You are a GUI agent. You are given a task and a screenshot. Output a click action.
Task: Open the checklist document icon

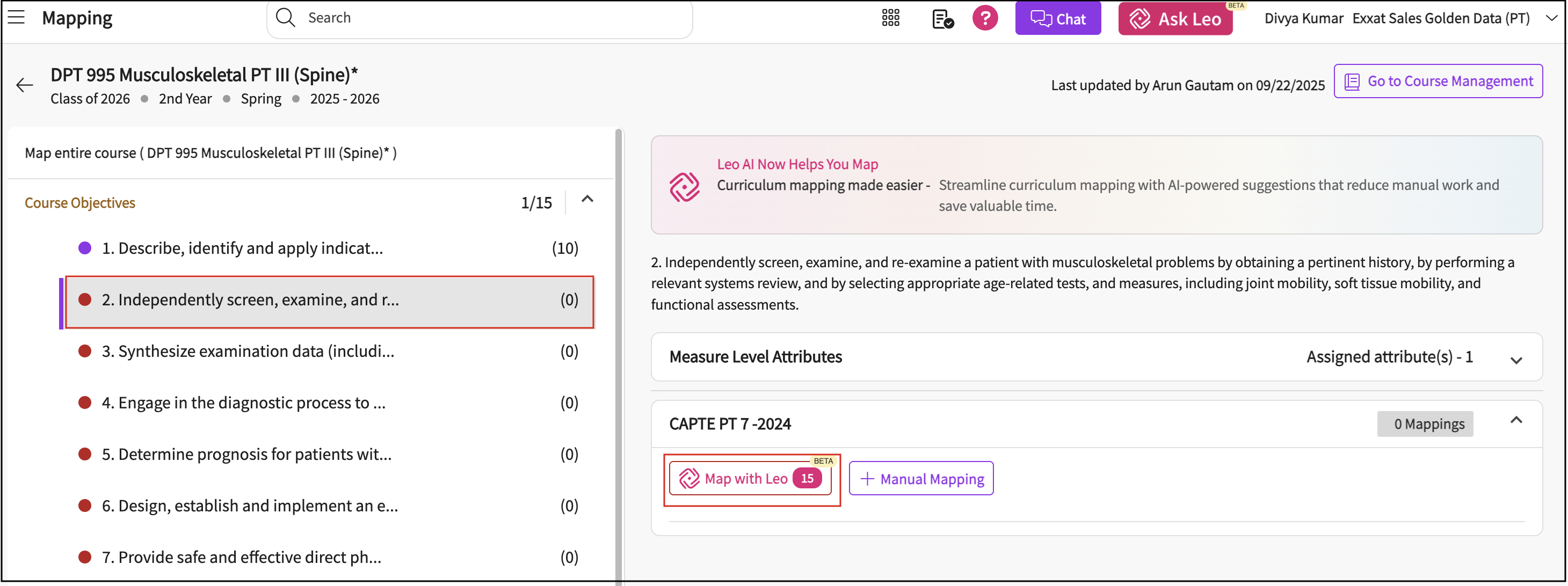[942, 19]
